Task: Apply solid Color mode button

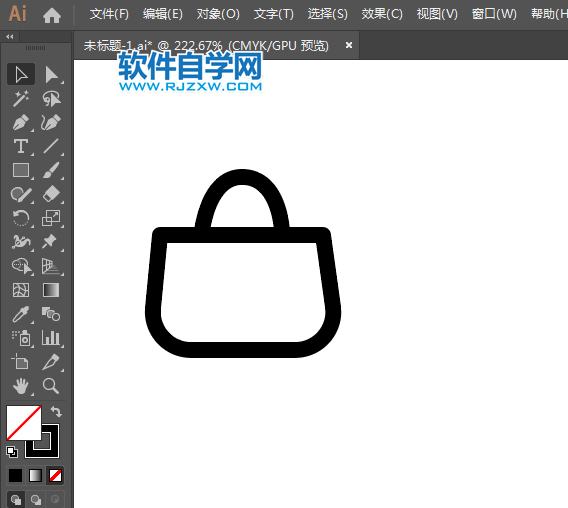Action: pos(16,475)
